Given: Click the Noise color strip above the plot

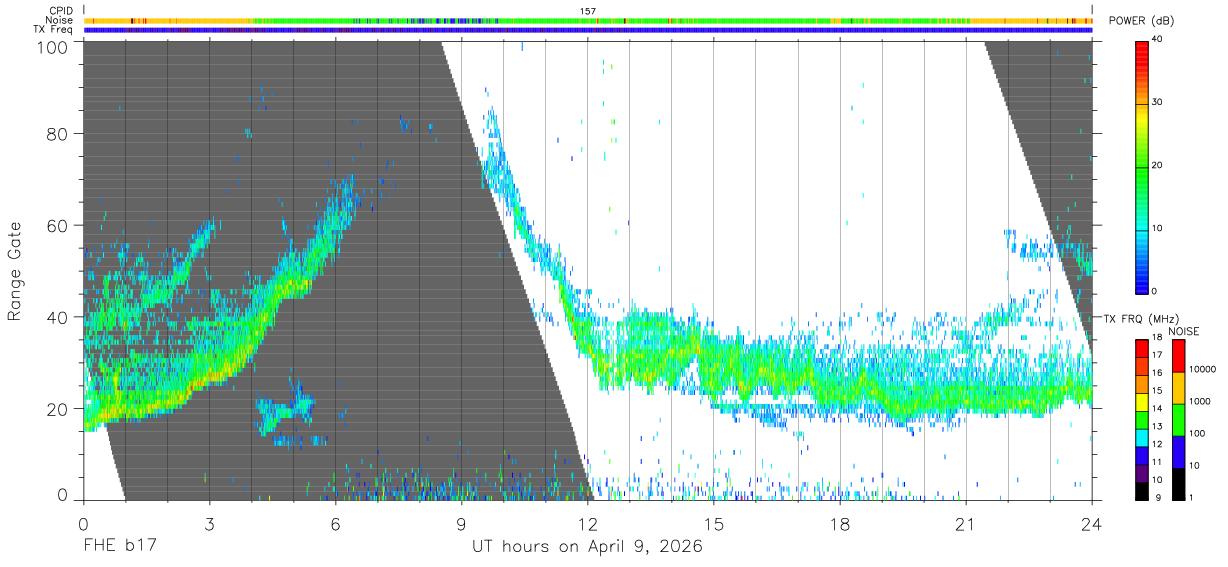Looking at the screenshot, I should [x=588, y=20].
